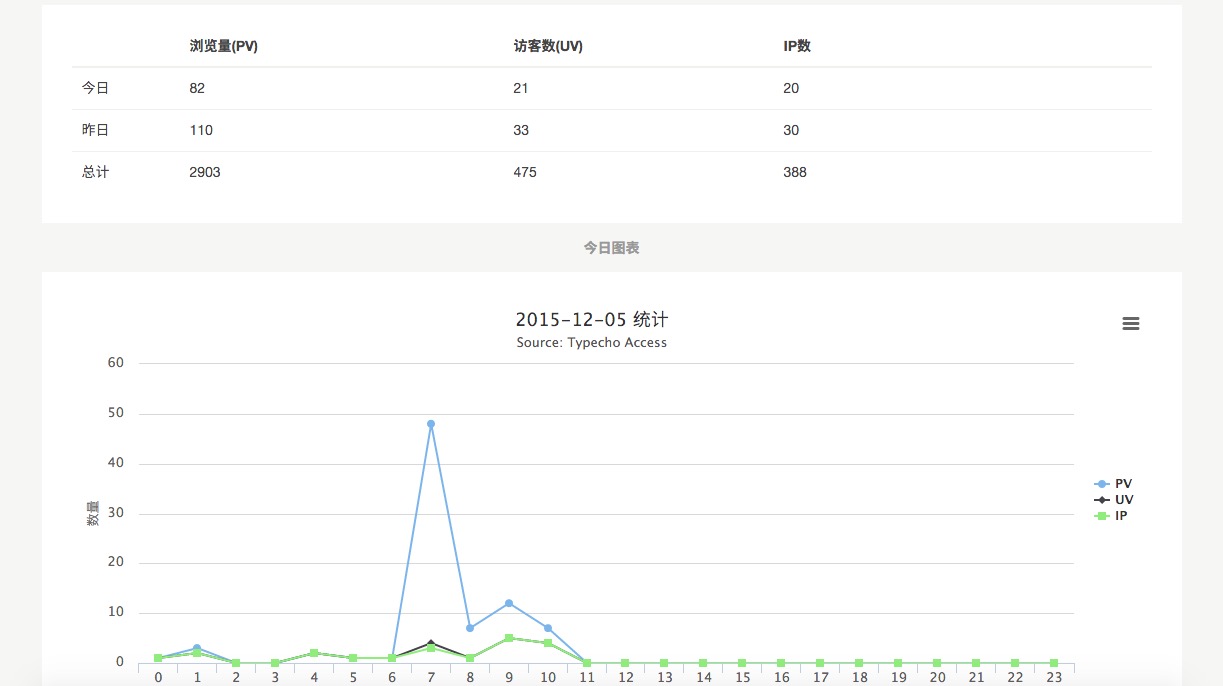Select the 昨日 row label
The height and width of the screenshot is (686, 1223).
coord(95,130)
